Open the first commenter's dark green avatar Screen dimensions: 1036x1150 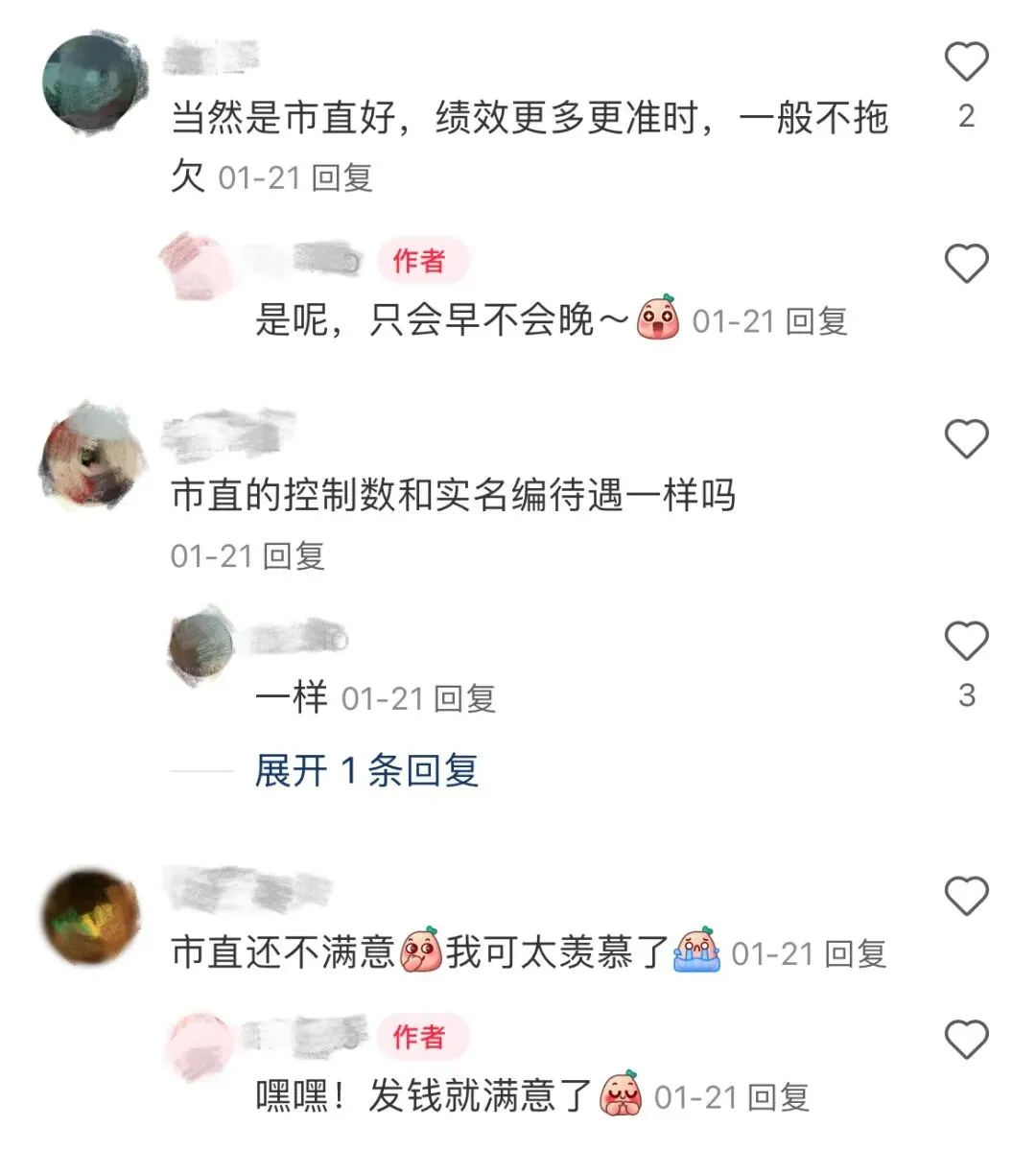tap(92, 82)
